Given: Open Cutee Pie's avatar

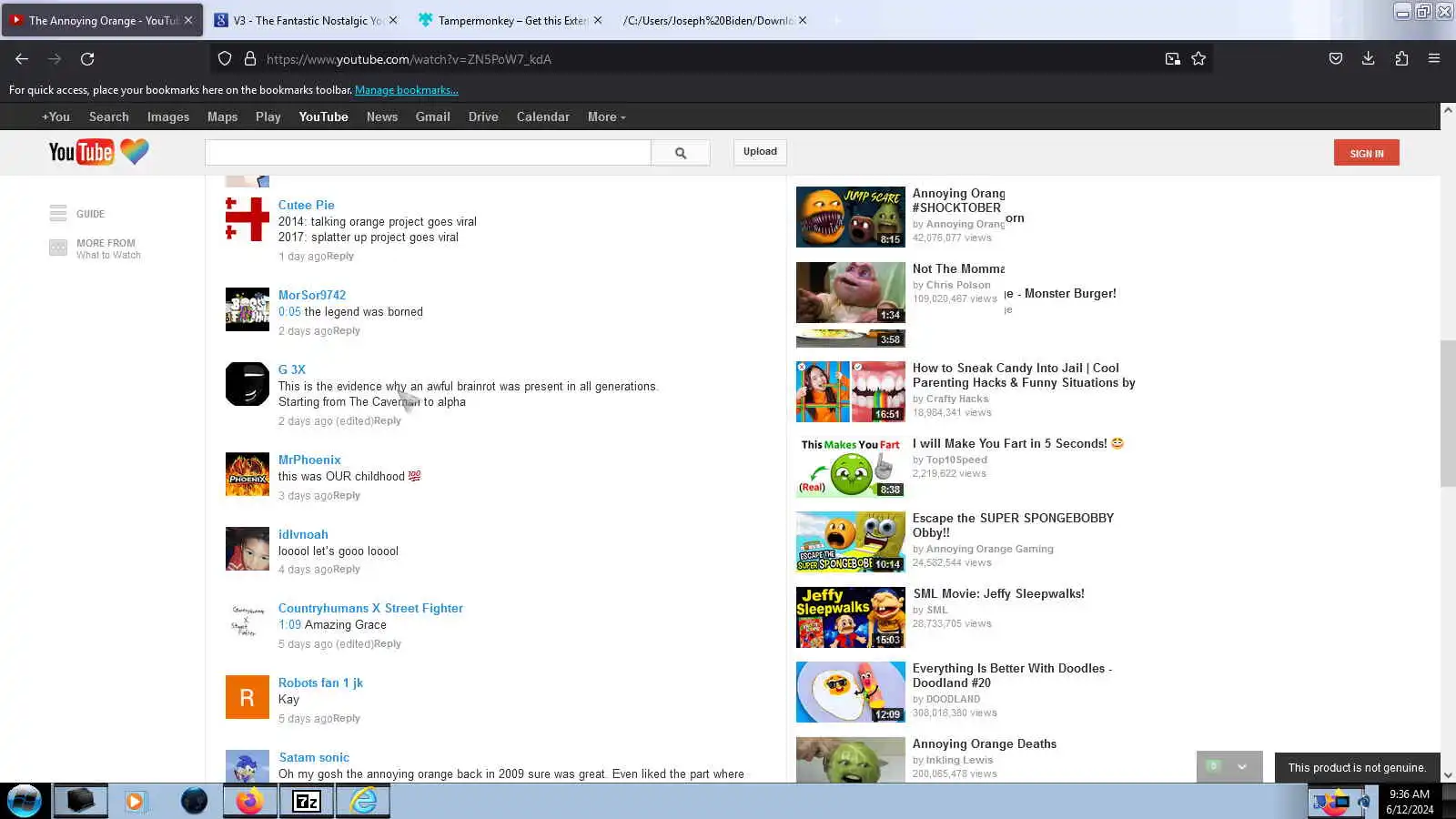Looking at the screenshot, I should tap(248, 219).
